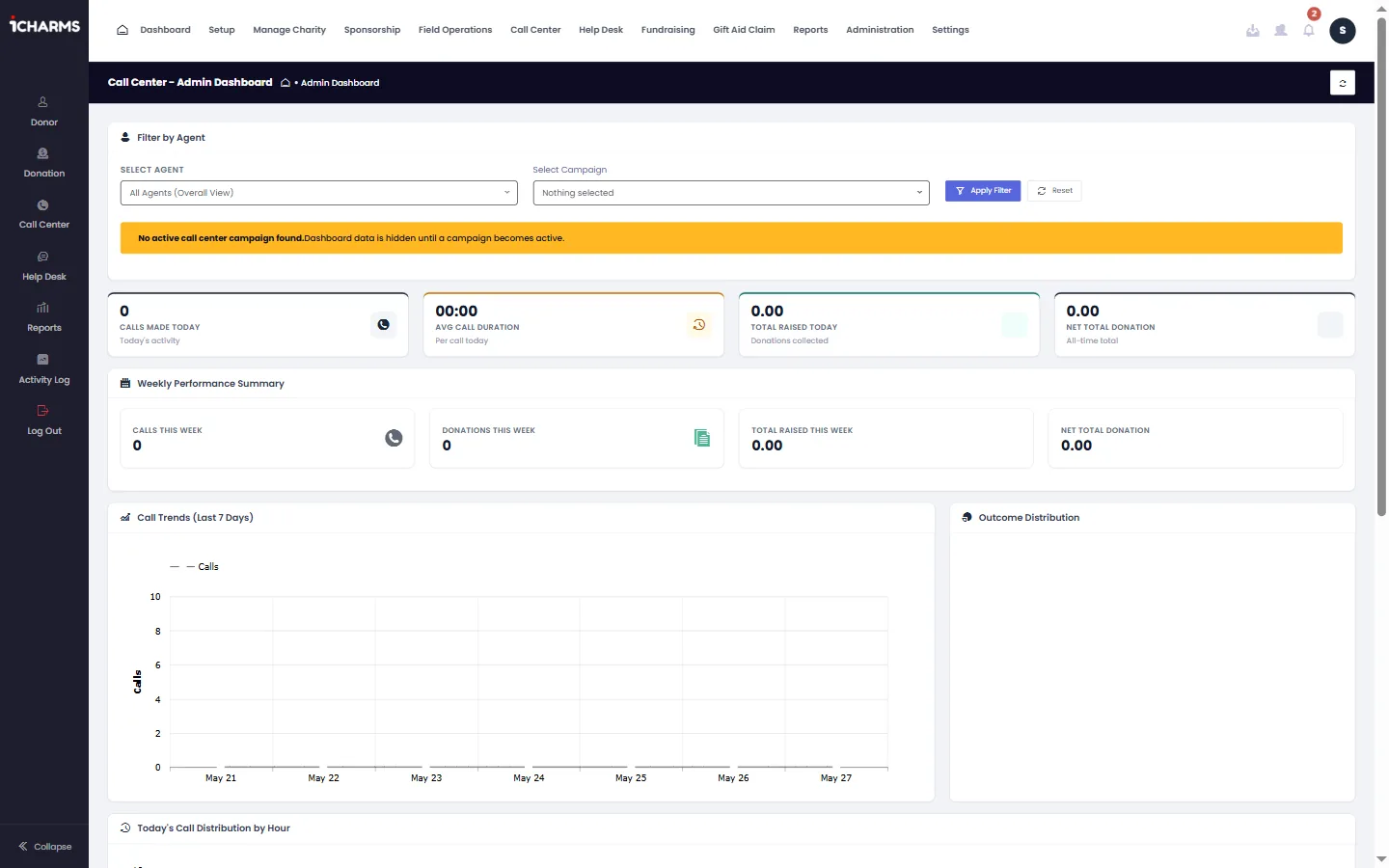
Task: Click the '00:00' average duration value
Action: [x=456, y=312]
